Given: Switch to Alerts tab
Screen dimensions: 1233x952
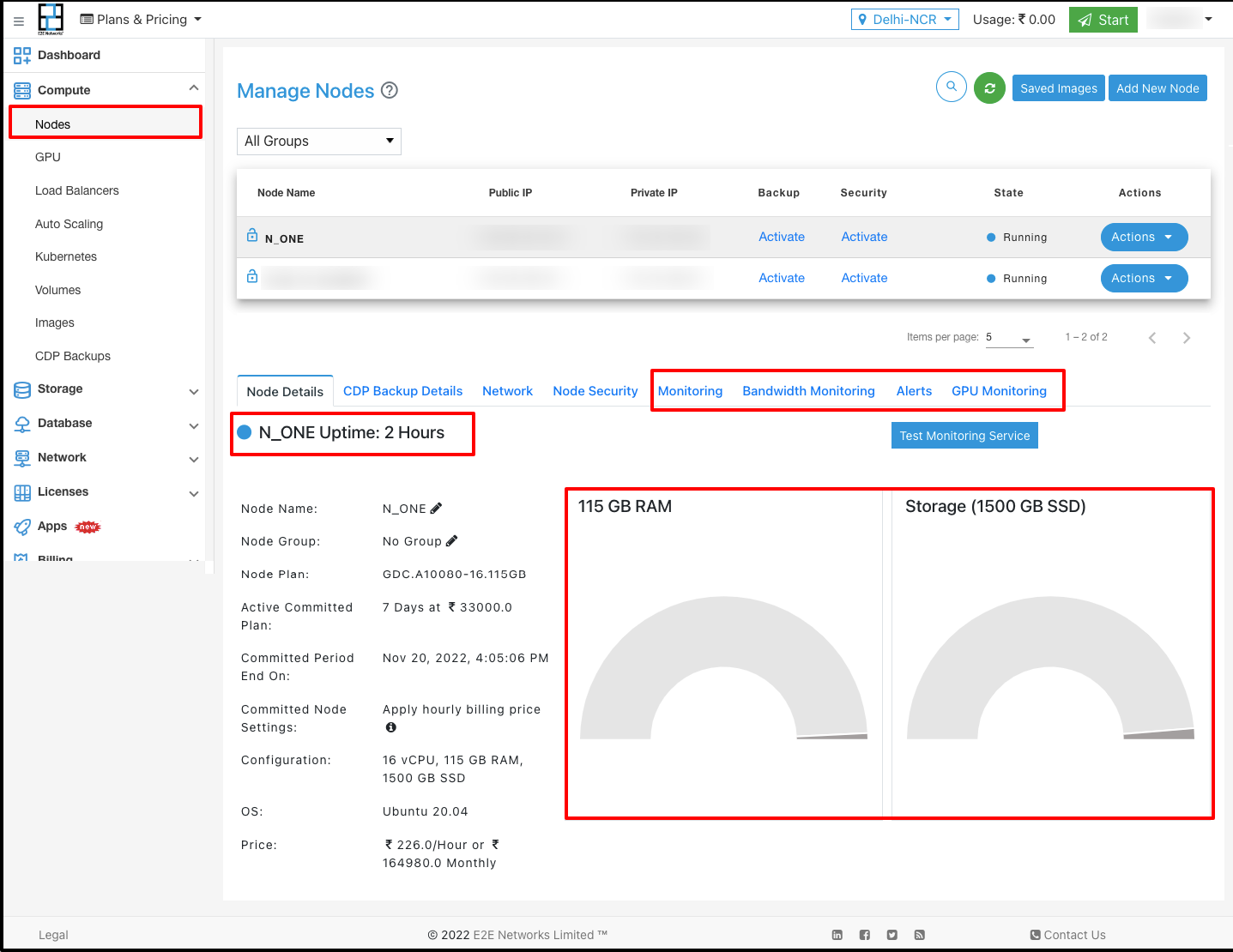Looking at the screenshot, I should pyautogui.click(x=914, y=391).
